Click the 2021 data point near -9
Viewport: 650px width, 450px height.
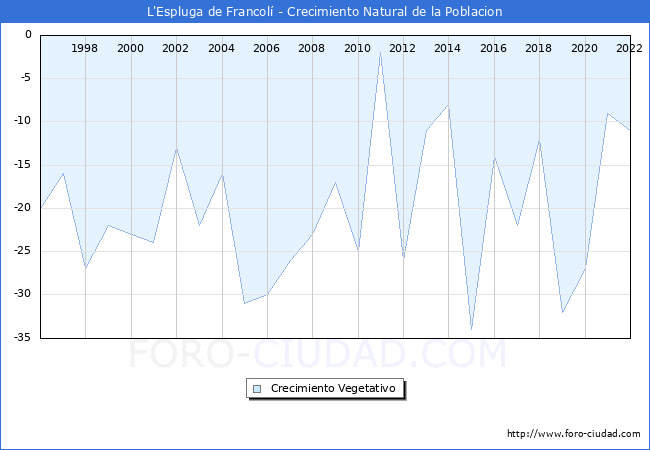(608, 113)
